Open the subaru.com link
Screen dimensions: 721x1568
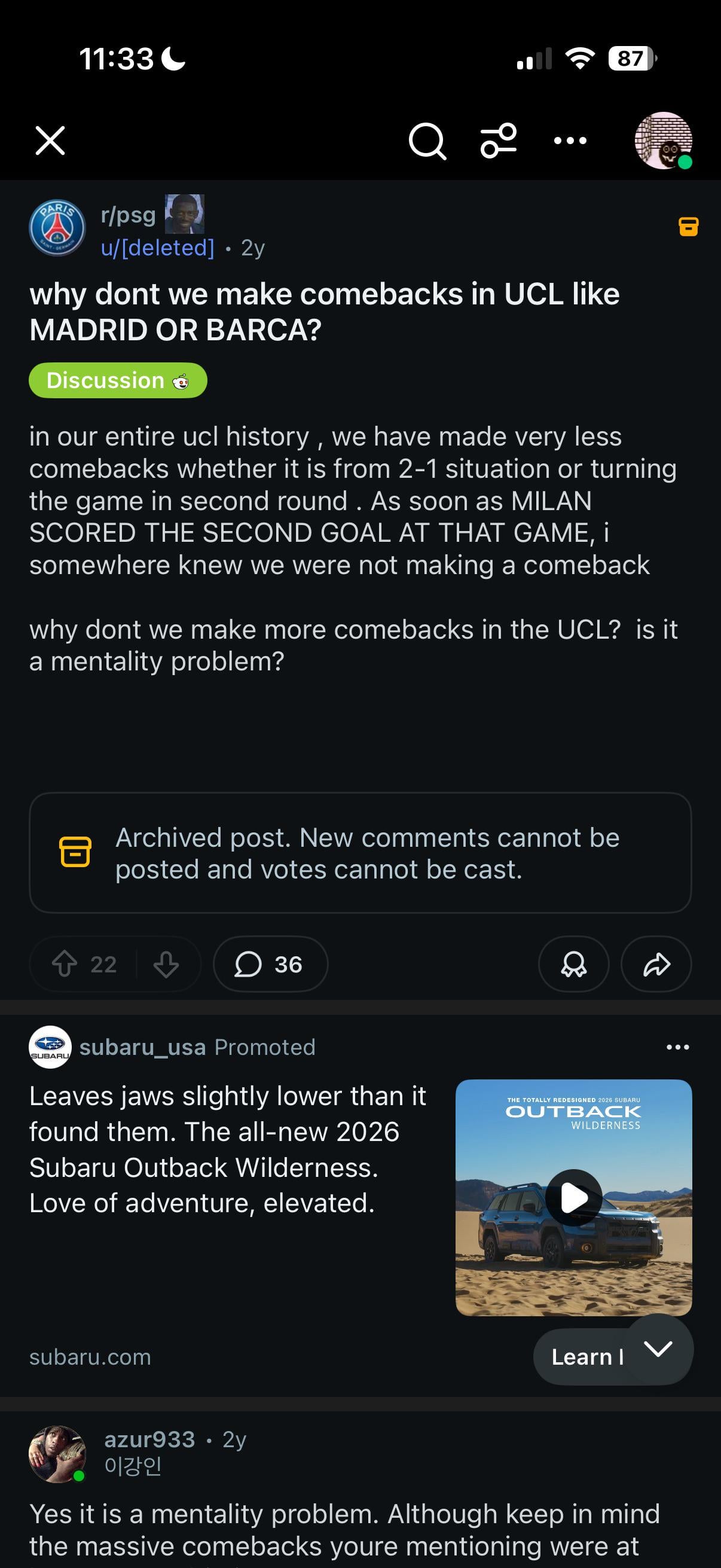pos(90,1357)
